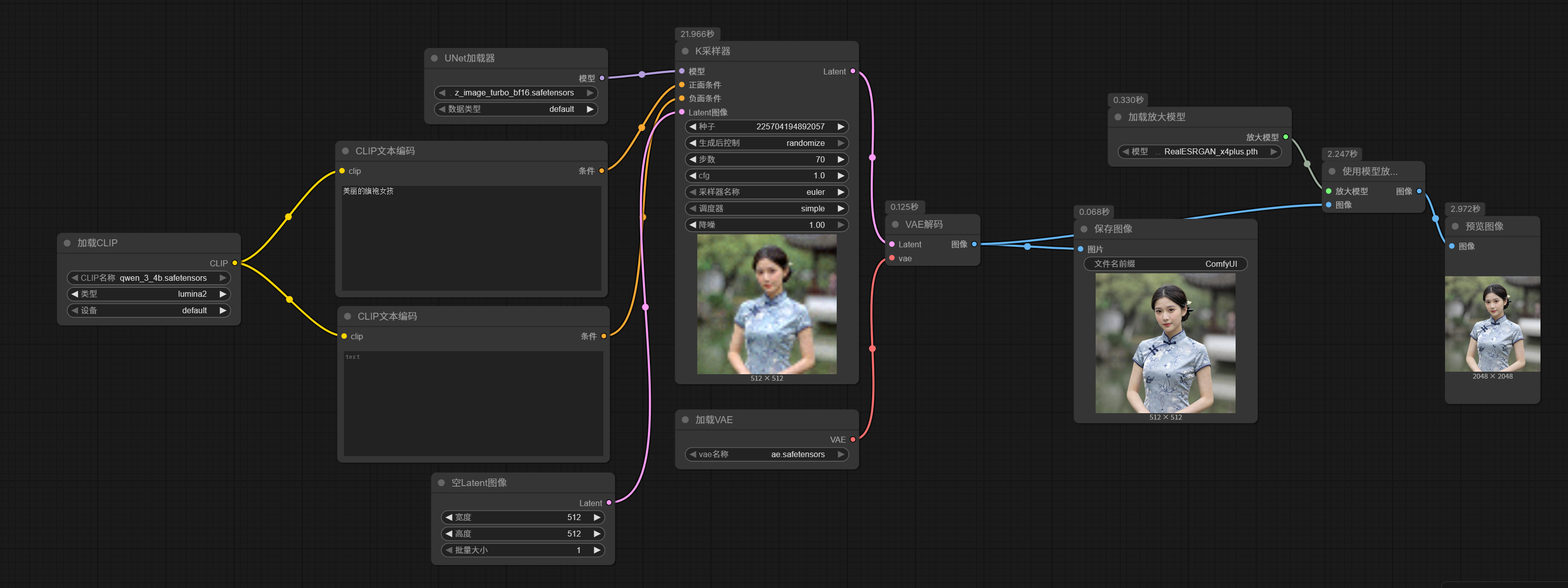This screenshot has height=588, width=1568.
Task: Collapse the 加载VAE node via its title dot
Action: pyautogui.click(x=685, y=420)
